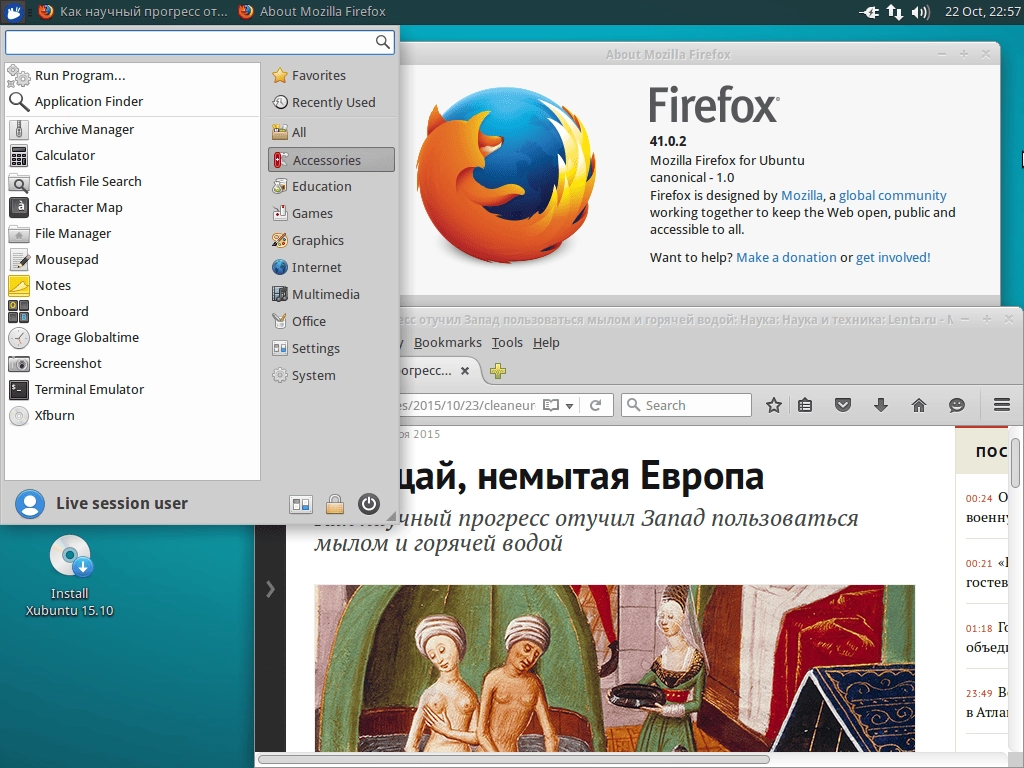1024x768 pixels.
Task: Expand the URL bar history dropdown
Action: point(569,406)
